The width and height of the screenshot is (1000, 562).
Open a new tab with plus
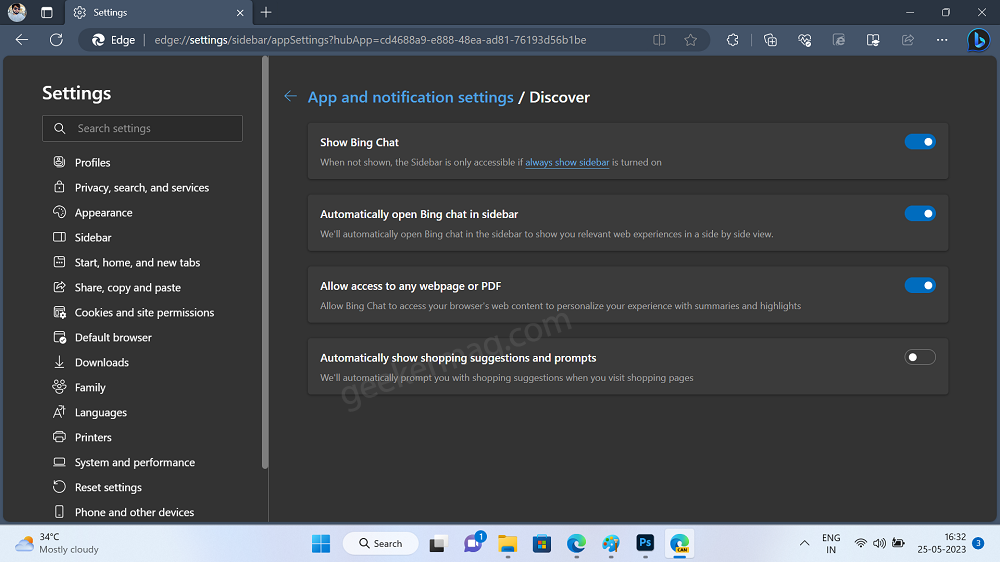coord(266,12)
